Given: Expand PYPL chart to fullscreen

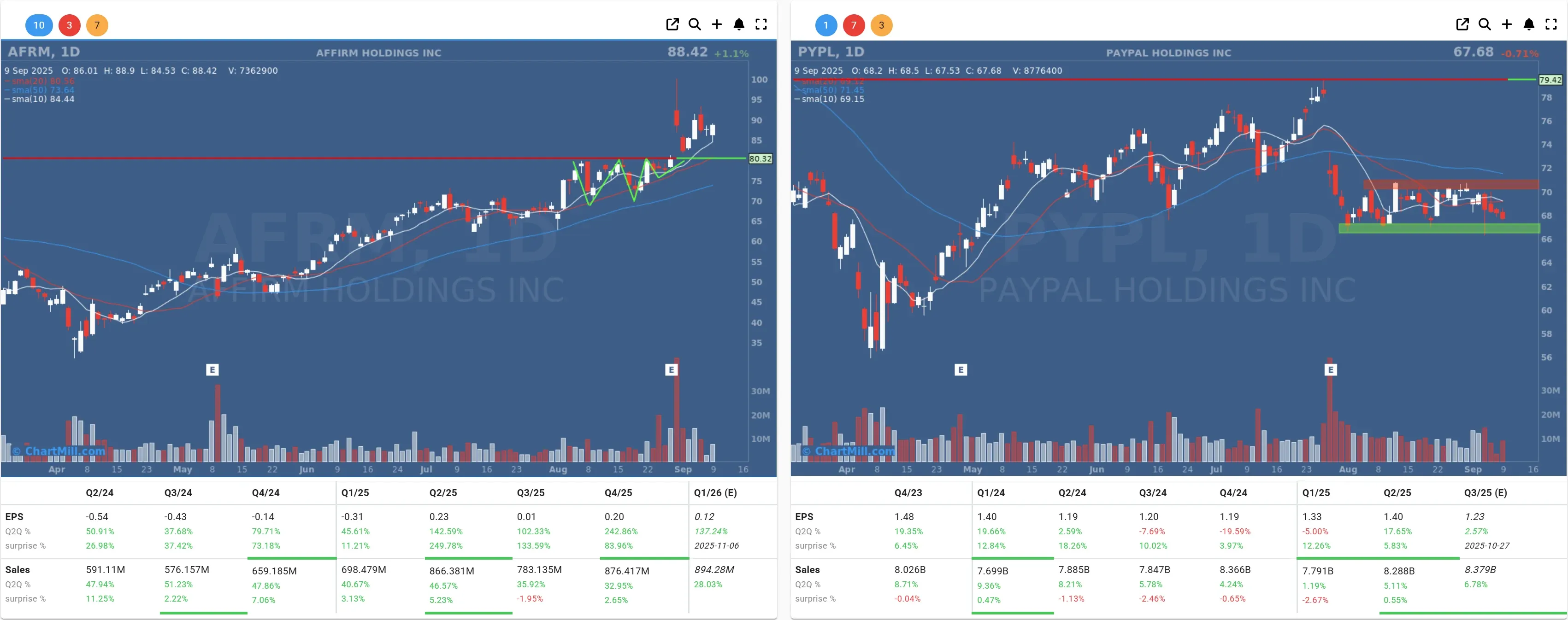Looking at the screenshot, I should [1551, 24].
